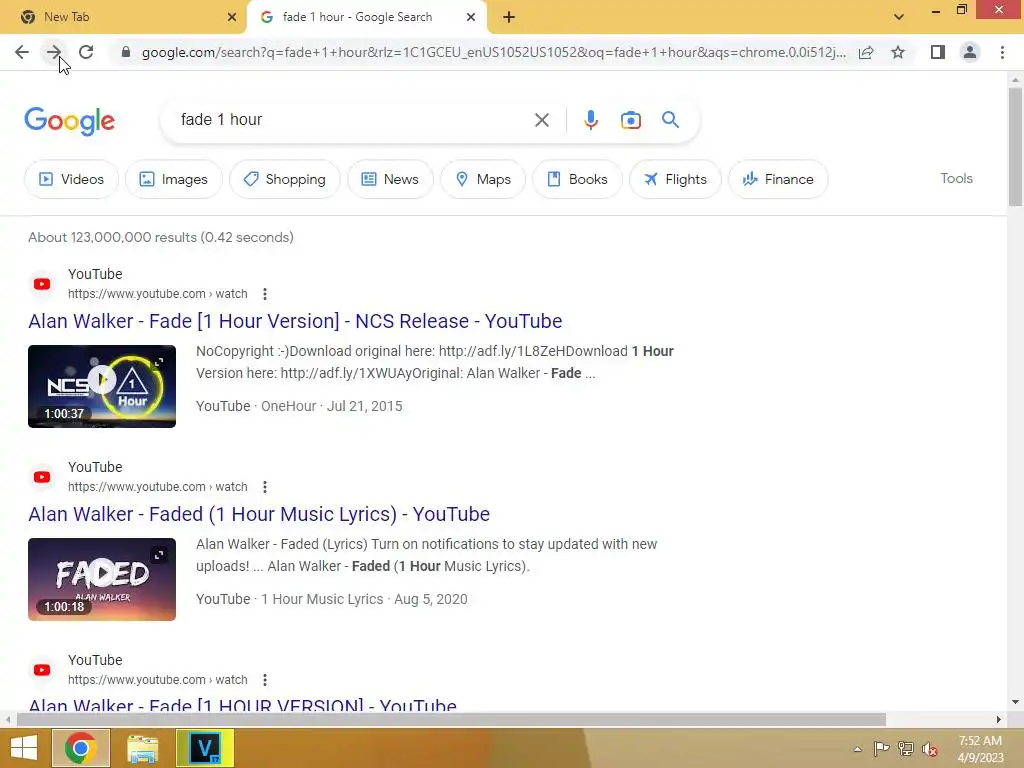Start voice search with microphone
Viewport: 1024px width, 768px height.
click(x=590, y=120)
